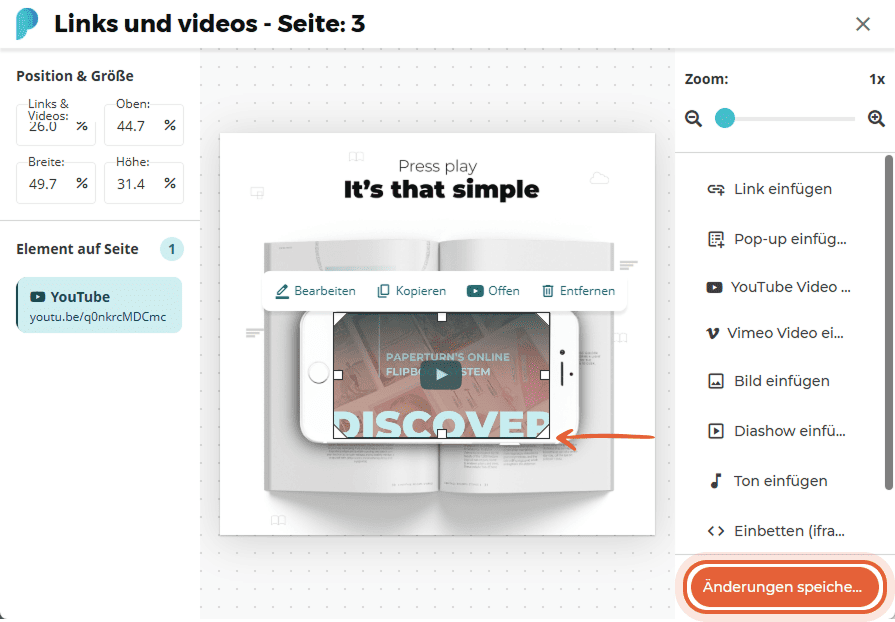Click the zoom slider track
Image resolution: width=895 pixels, height=622 pixels.
[785, 119]
